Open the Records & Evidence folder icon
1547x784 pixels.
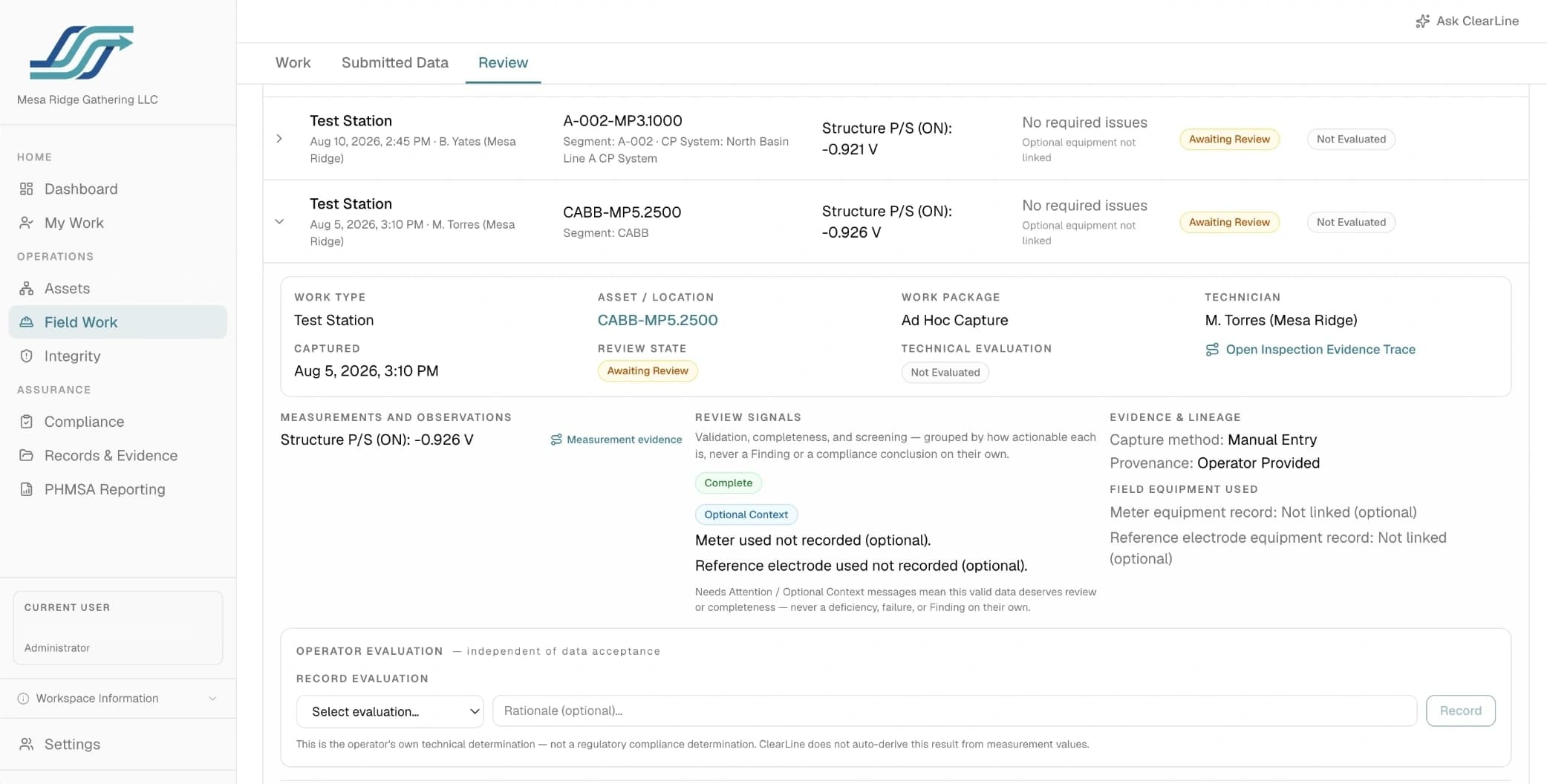pos(27,455)
